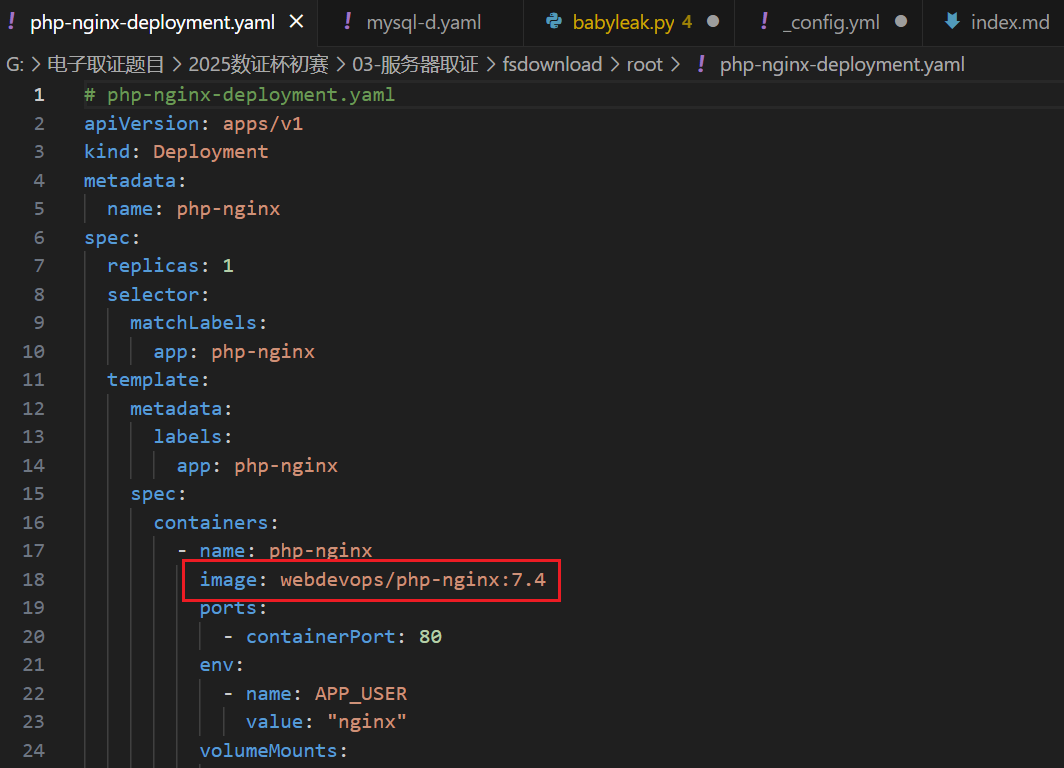Select the index.md tab
This screenshot has width=1064, height=768.
point(1009,21)
